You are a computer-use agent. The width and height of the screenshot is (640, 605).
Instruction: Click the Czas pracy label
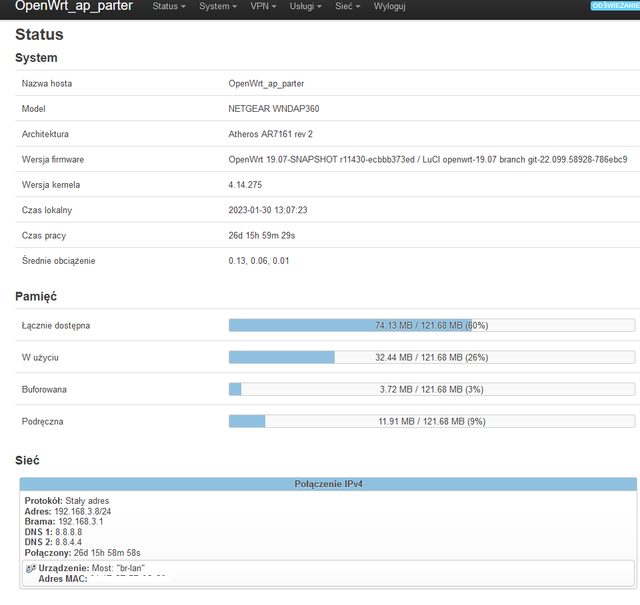pos(44,235)
